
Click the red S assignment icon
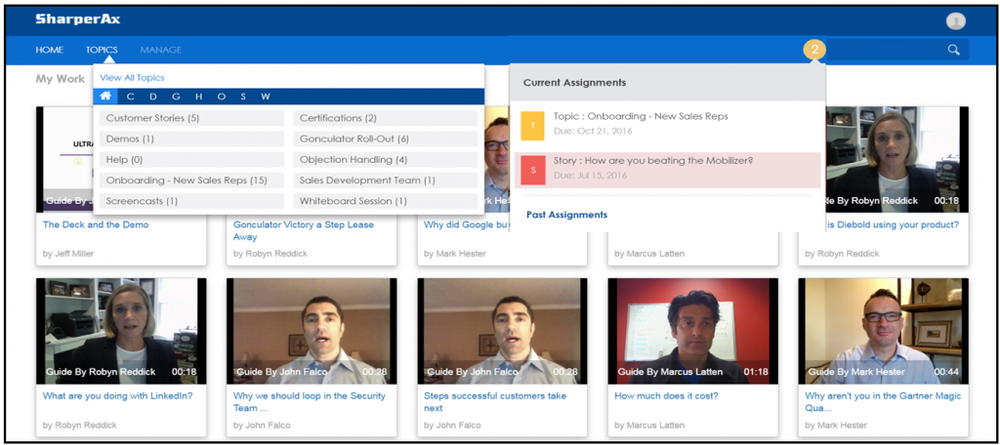[533, 170]
